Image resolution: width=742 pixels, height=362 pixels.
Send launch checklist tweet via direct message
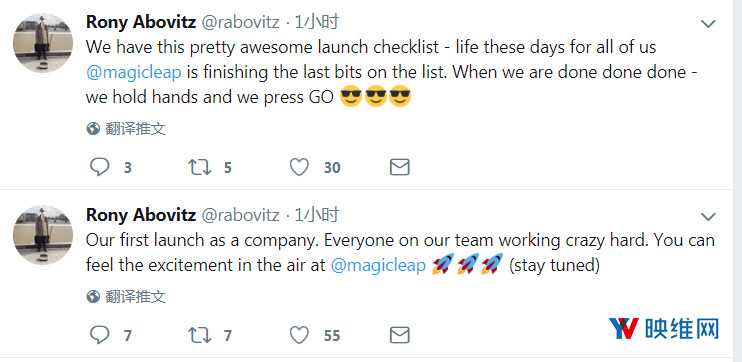point(399,167)
